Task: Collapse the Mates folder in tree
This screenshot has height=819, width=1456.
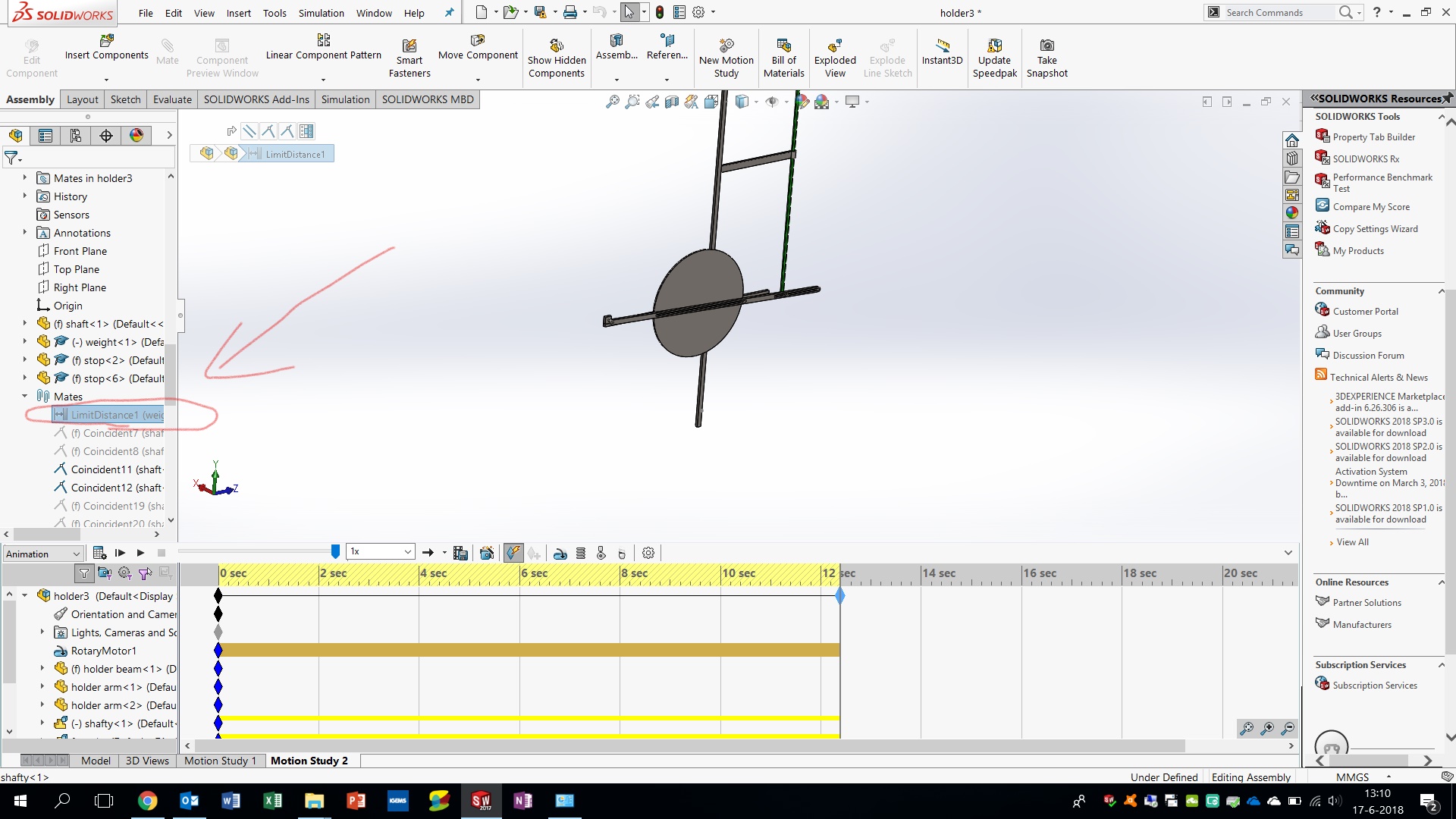Action: pyautogui.click(x=24, y=397)
